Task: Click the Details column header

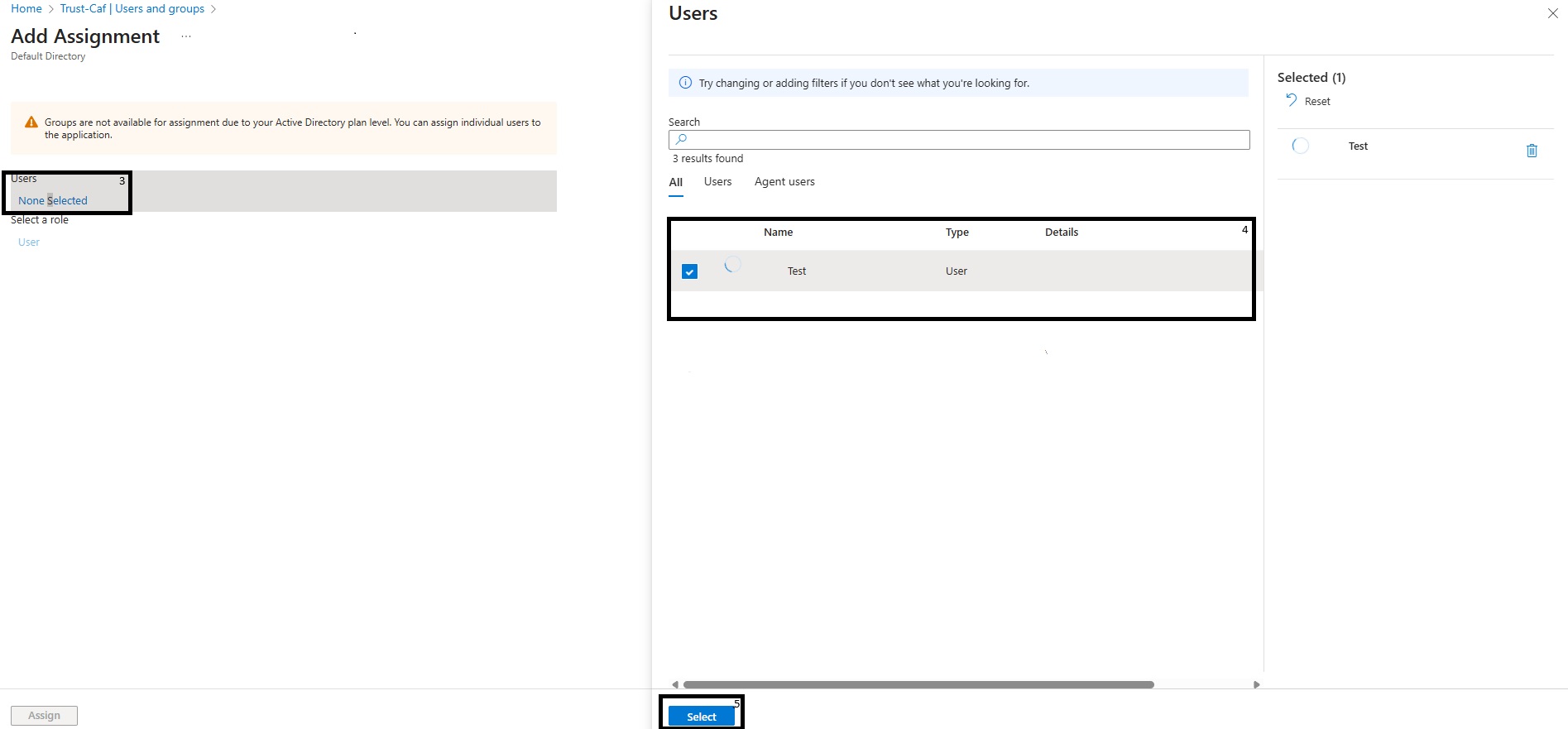Action: pyautogui.click(x=1062, y=233)
